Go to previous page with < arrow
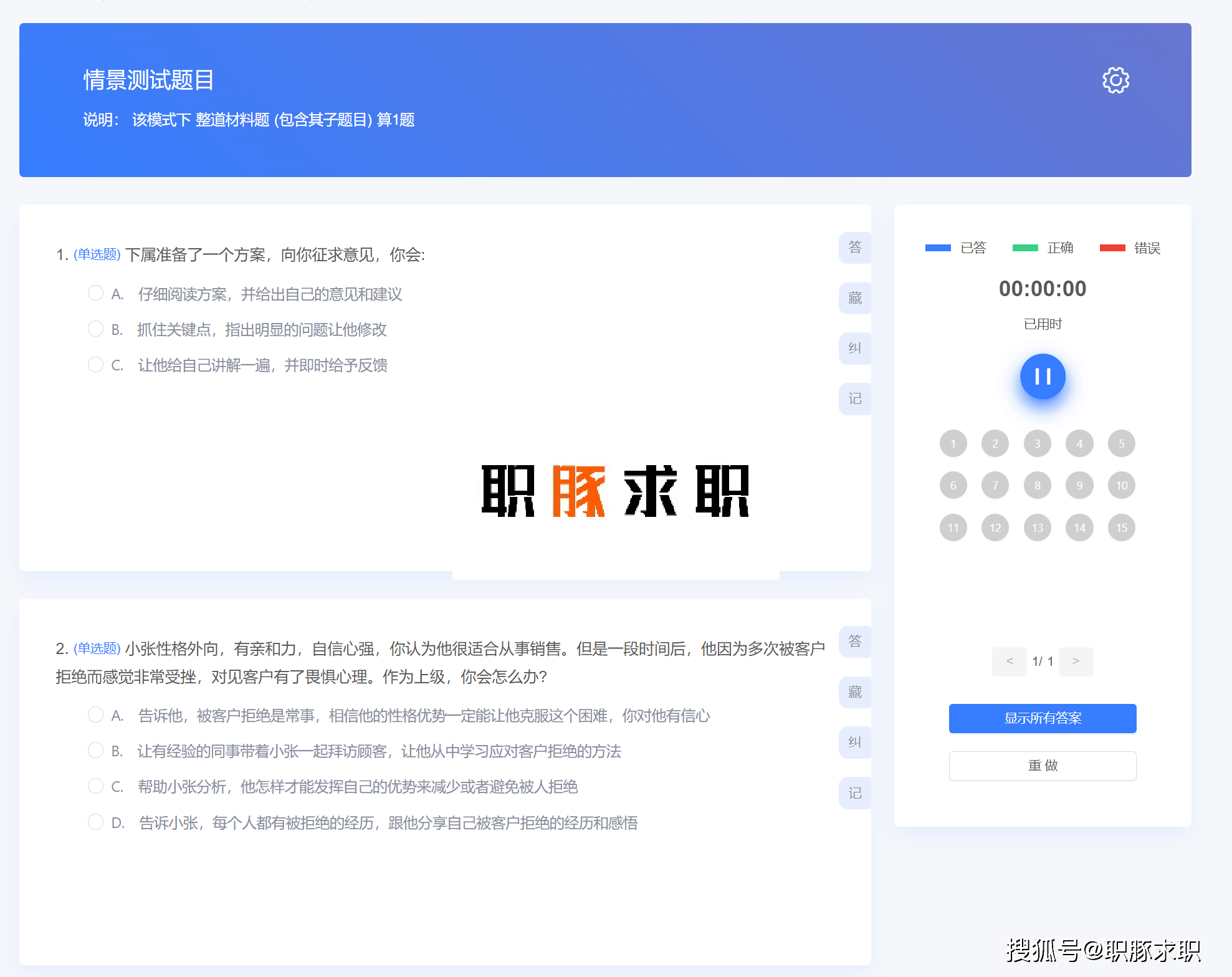This screenshot has width=1232, height=977. click(x=1009, y=661)
